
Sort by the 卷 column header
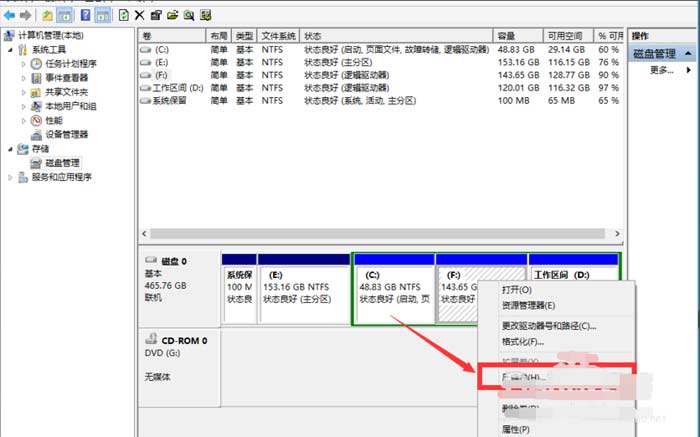[172, 36]
